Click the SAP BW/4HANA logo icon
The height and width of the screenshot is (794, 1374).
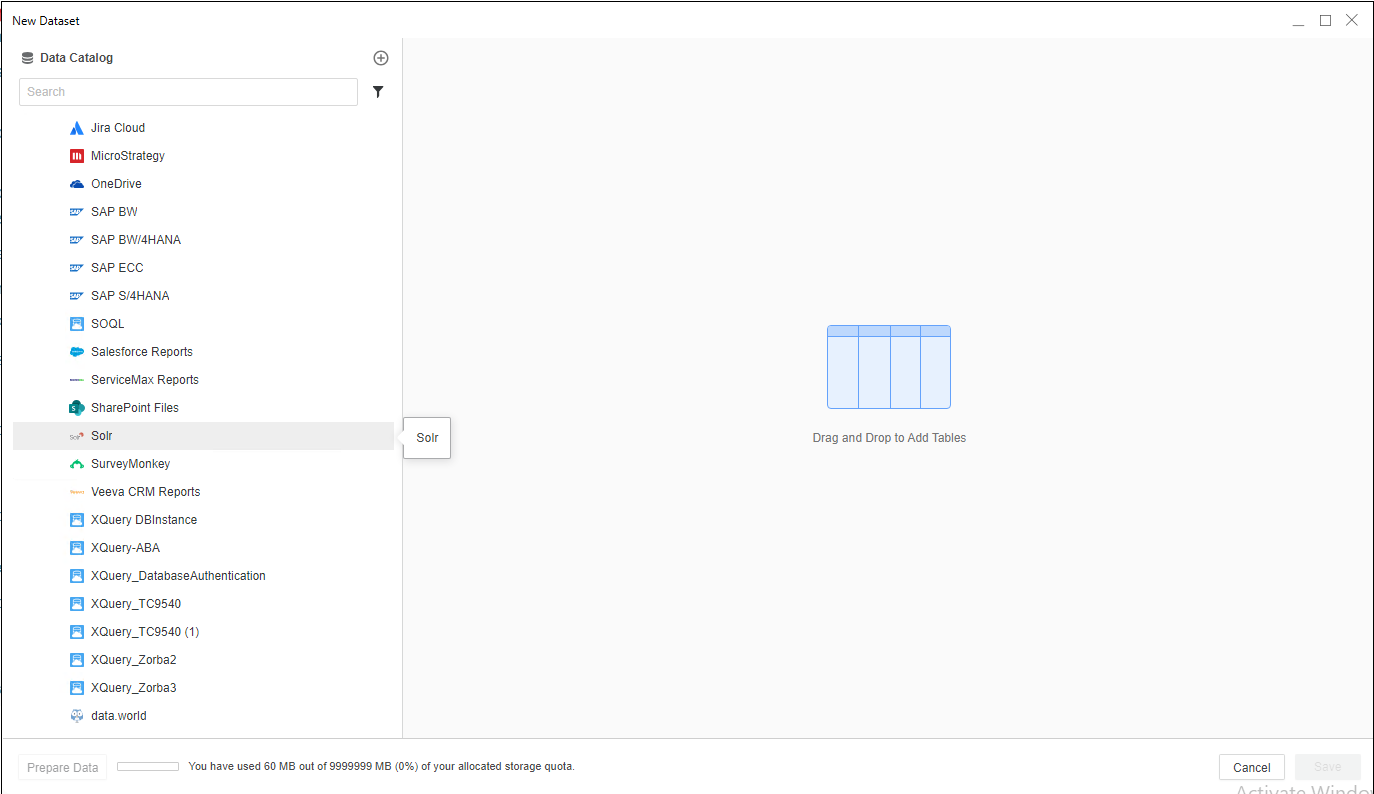[77, 240]
